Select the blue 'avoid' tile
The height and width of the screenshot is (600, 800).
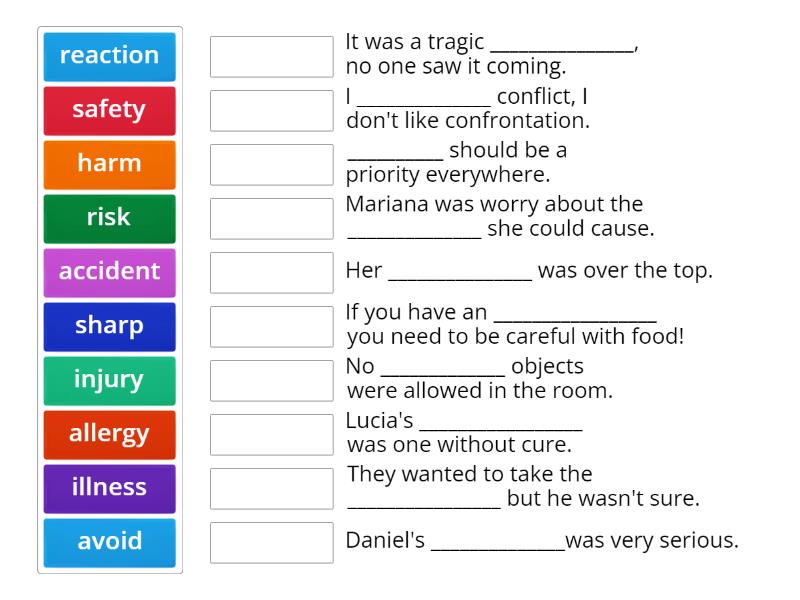click(108, 542)
